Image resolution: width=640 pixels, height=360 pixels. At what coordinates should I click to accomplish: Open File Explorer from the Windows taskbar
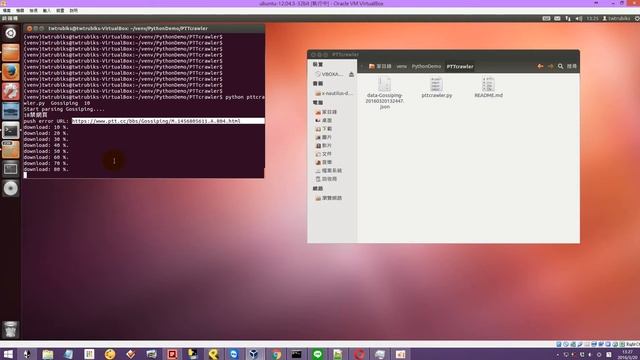48,354
